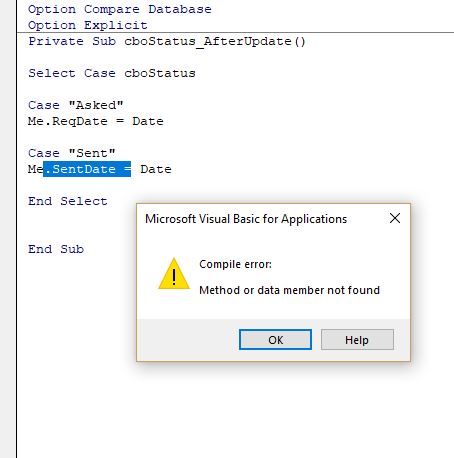Click the 'Method or data member not found' message
Image resolution: width=454 pixels, height=458 pixels.
tap(289, 290)
